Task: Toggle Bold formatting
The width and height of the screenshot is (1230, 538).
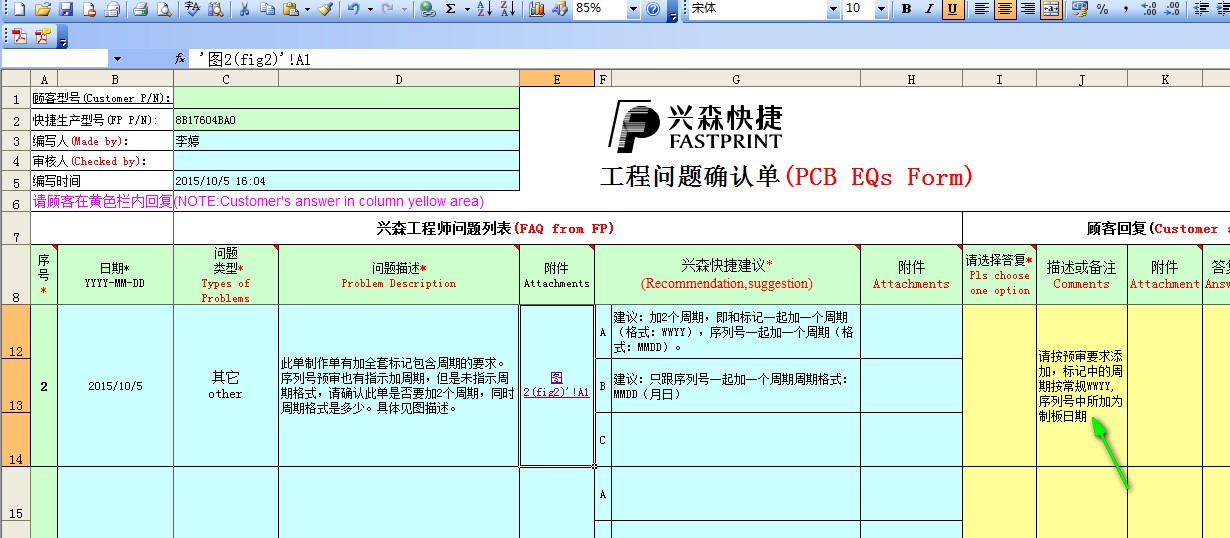Action: (x=906, y=9)
